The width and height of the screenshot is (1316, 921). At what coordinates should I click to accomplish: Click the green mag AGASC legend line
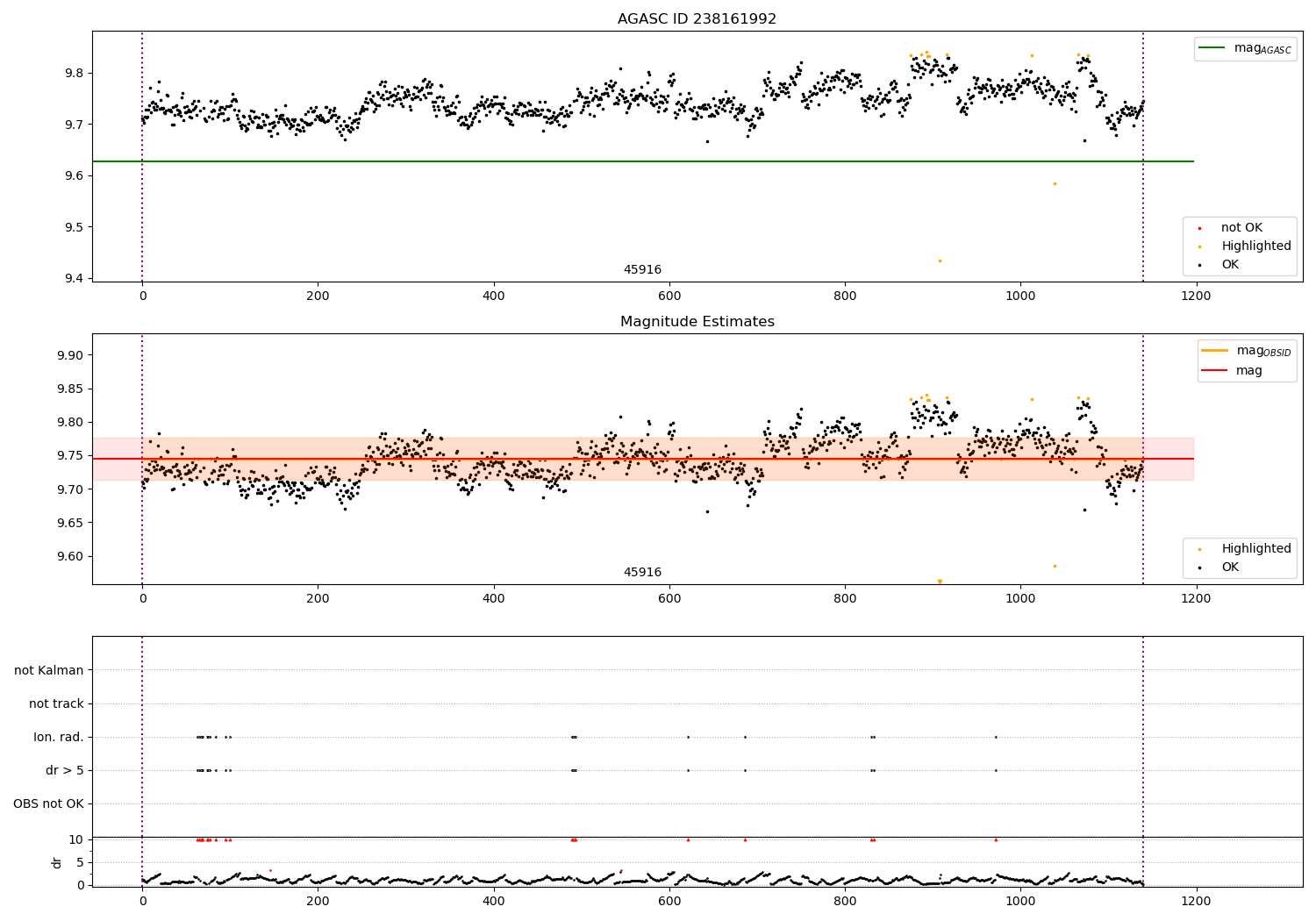pos(1212,48)
